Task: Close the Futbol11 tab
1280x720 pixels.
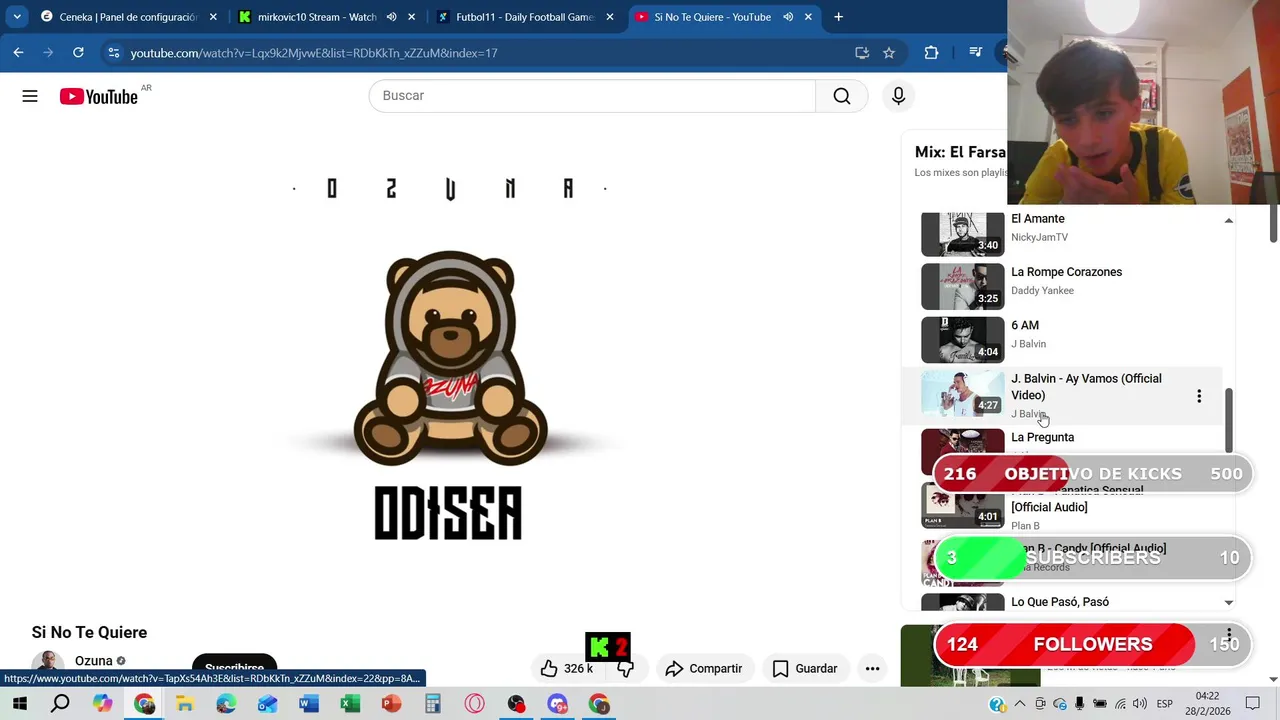Action: [x=610, y=17]
